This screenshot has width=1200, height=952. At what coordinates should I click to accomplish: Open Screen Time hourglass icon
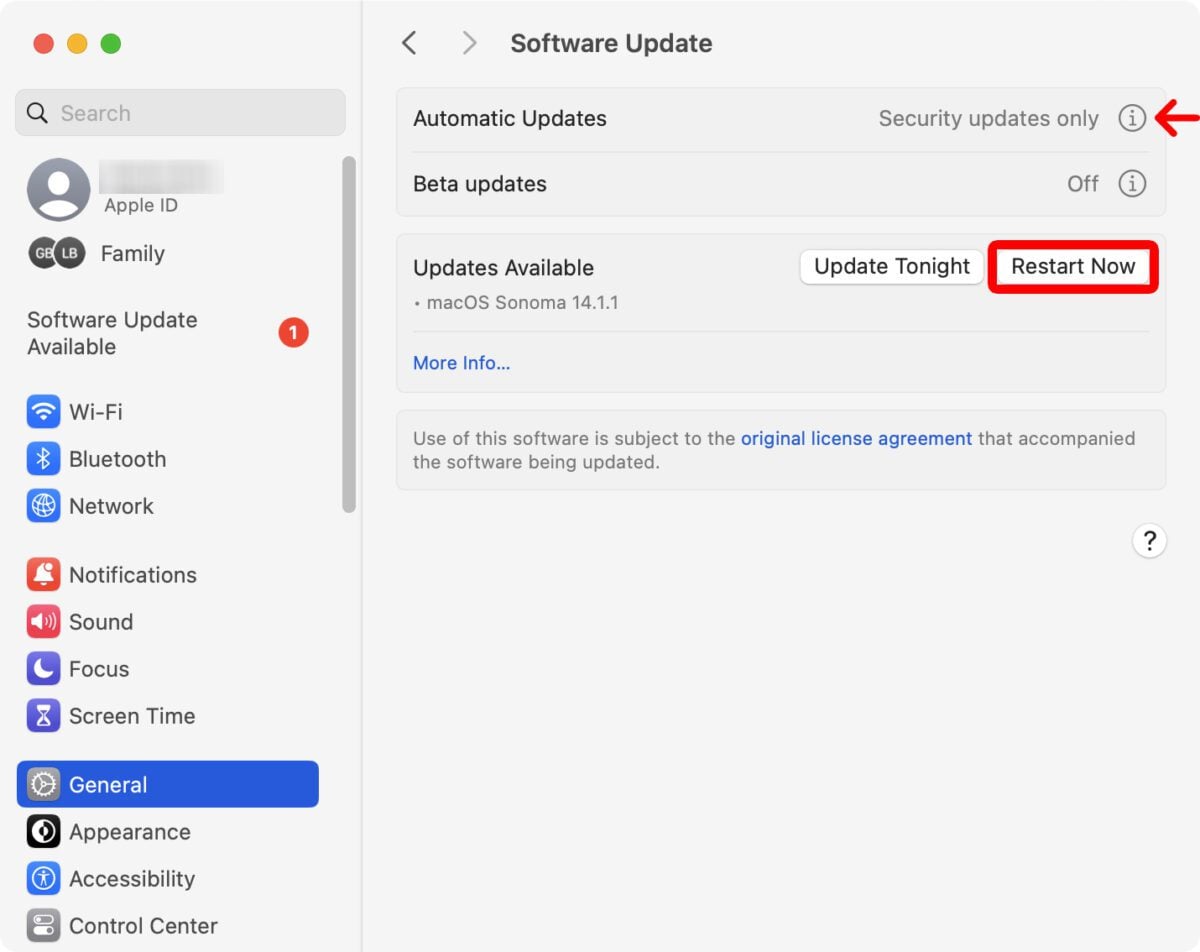(43, 716)
